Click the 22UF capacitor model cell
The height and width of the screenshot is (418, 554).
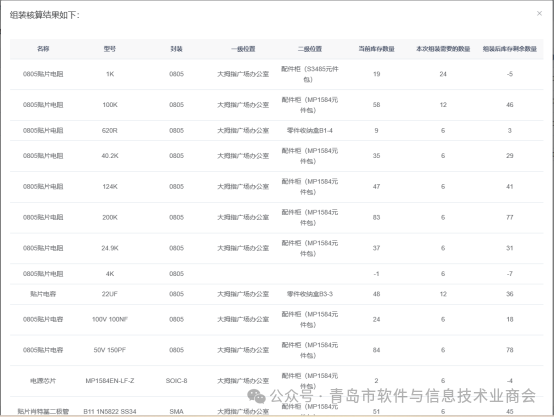110,294
